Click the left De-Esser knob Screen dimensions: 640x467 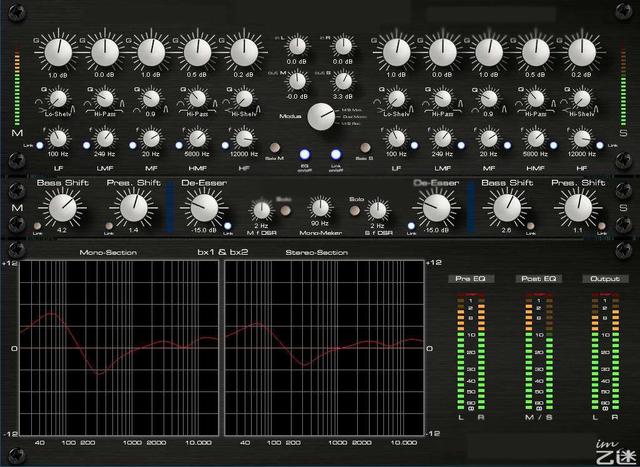pos(203,207)
